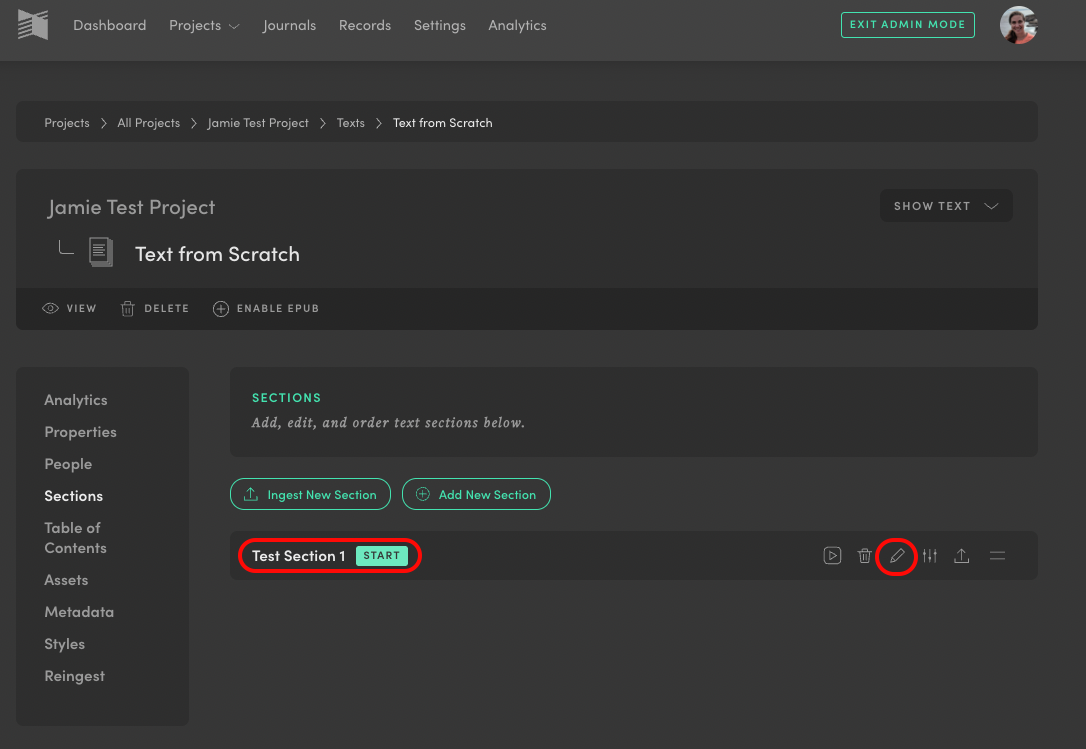1086x749 pixels.
Task: Enable EPUB for Text from Scratch
Action: tap(265, 308)
